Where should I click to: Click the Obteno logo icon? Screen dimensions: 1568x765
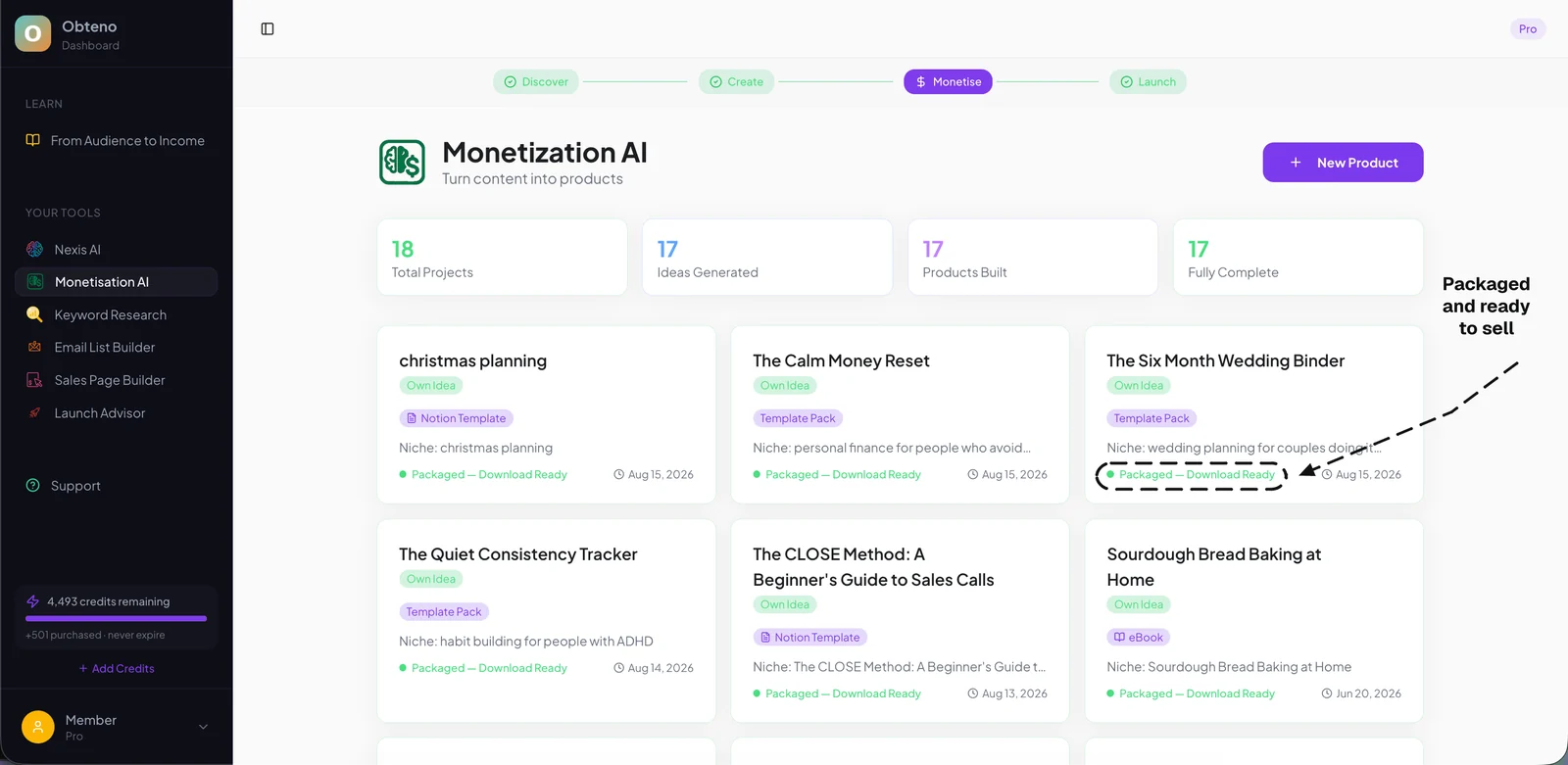coord(33,34)
